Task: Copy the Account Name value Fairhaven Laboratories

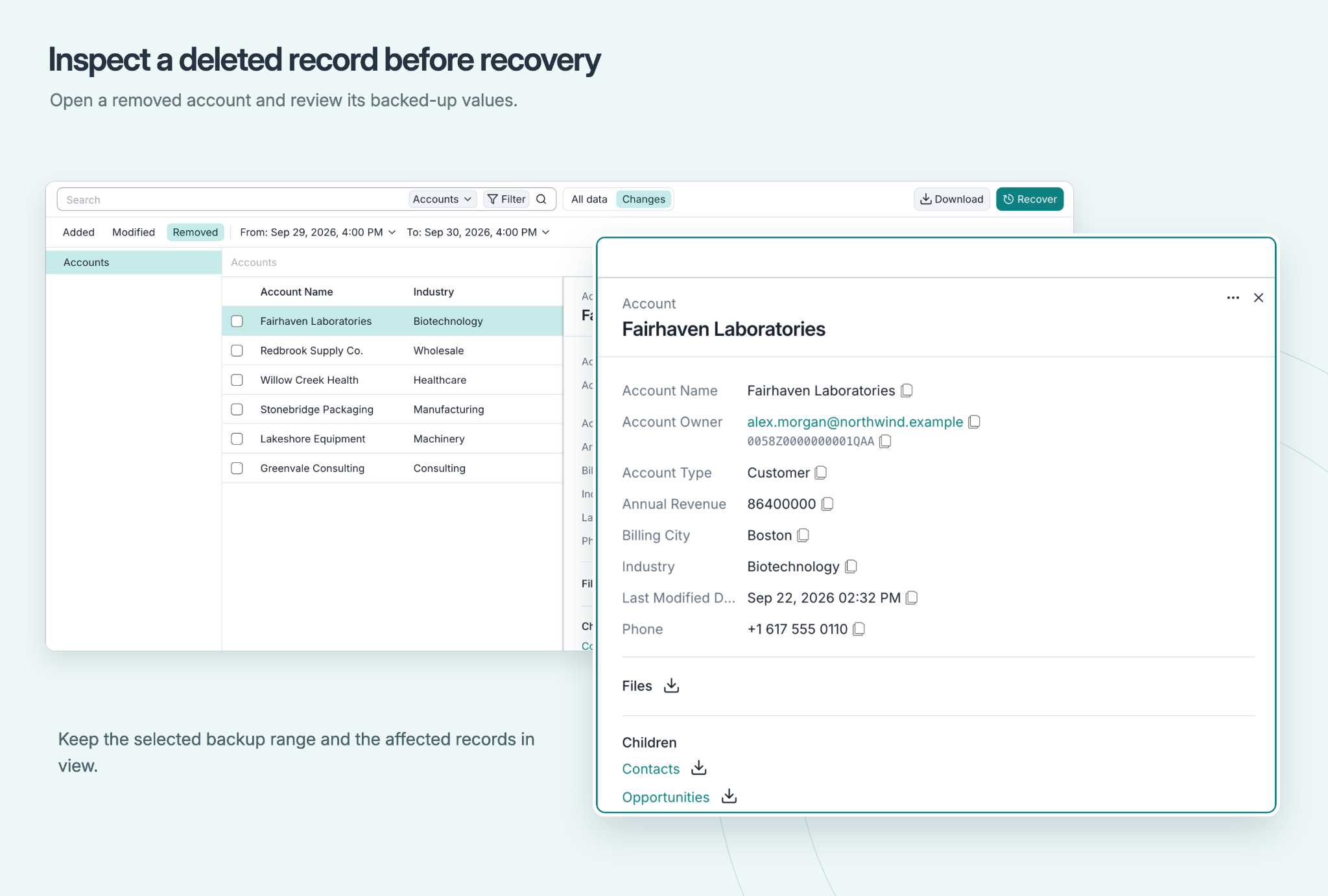Action: coord(907,390)
